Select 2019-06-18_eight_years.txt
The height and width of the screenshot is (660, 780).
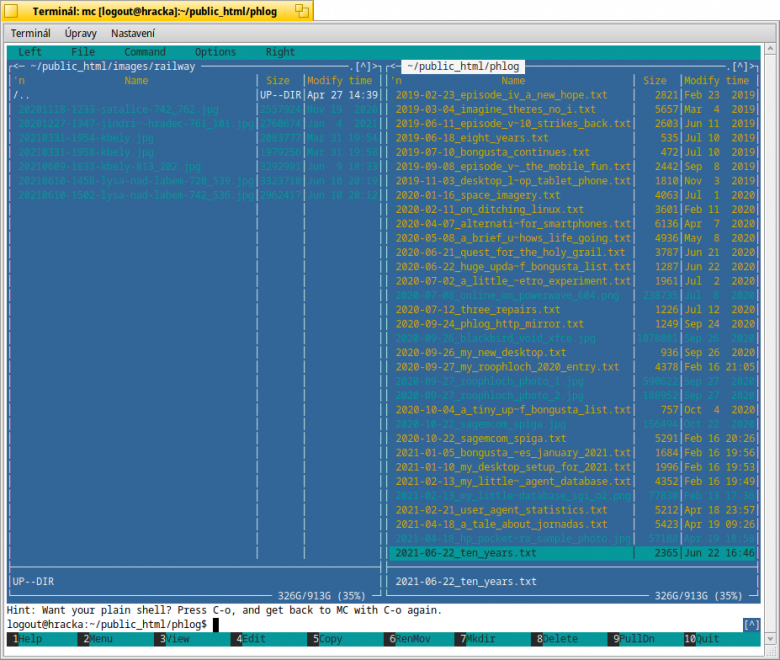click(572, 138)
